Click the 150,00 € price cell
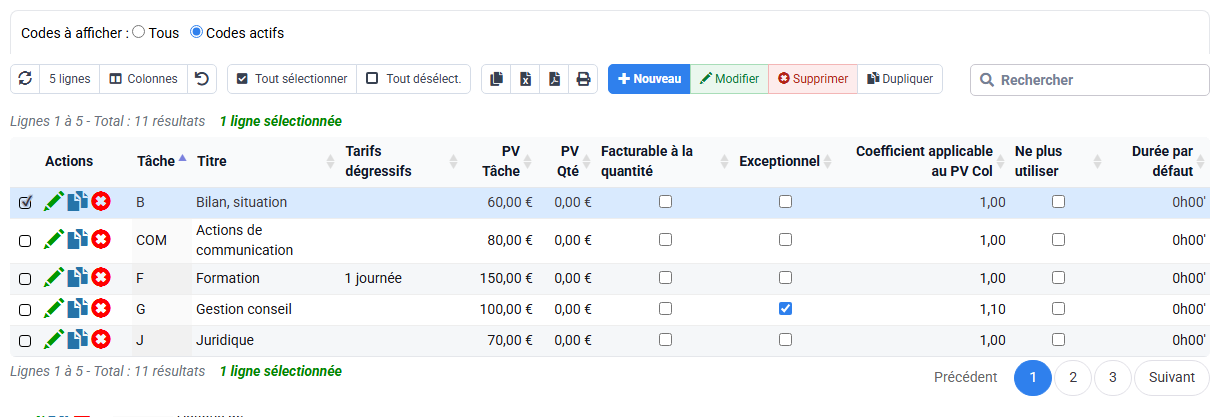The height and width of the screenshot is (417, 1220). 506,278
